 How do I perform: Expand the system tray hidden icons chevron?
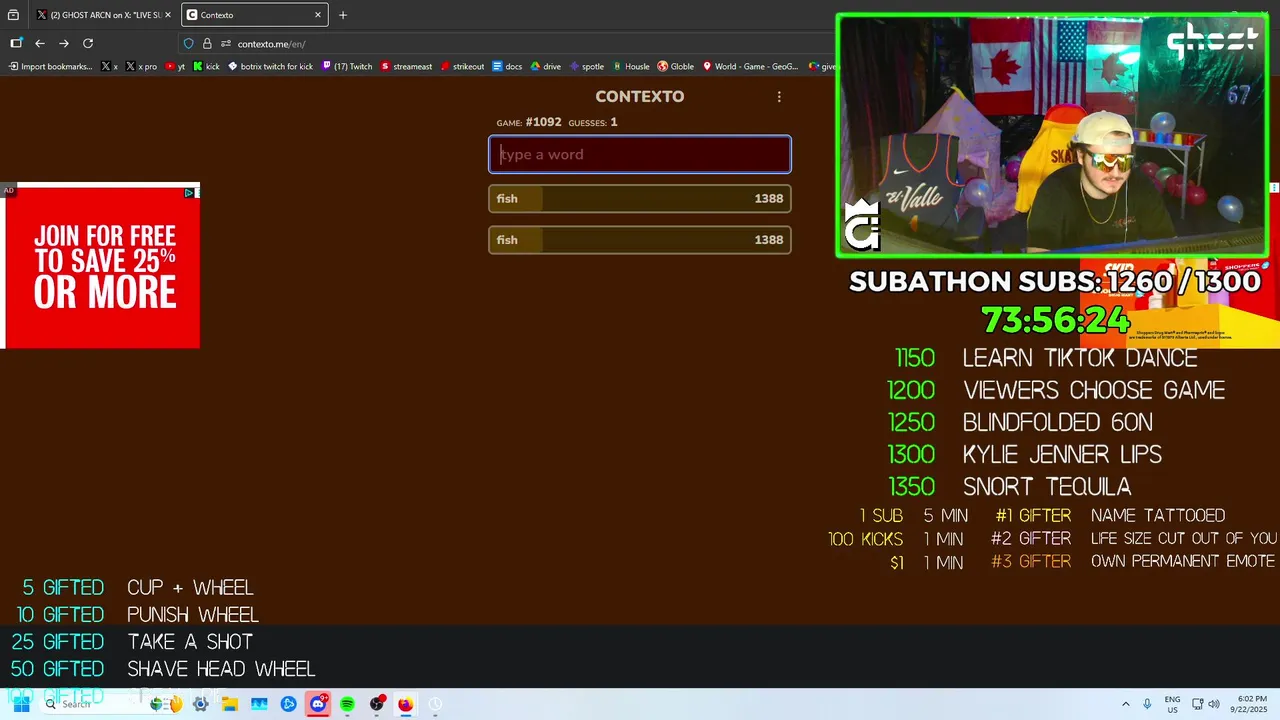[x=1126, y=704]
